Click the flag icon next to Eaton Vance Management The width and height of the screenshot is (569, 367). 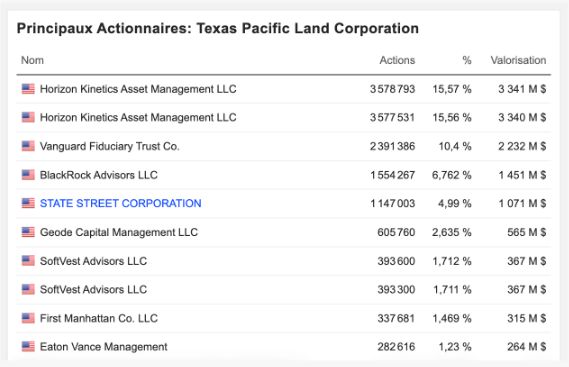click(28, 347)
